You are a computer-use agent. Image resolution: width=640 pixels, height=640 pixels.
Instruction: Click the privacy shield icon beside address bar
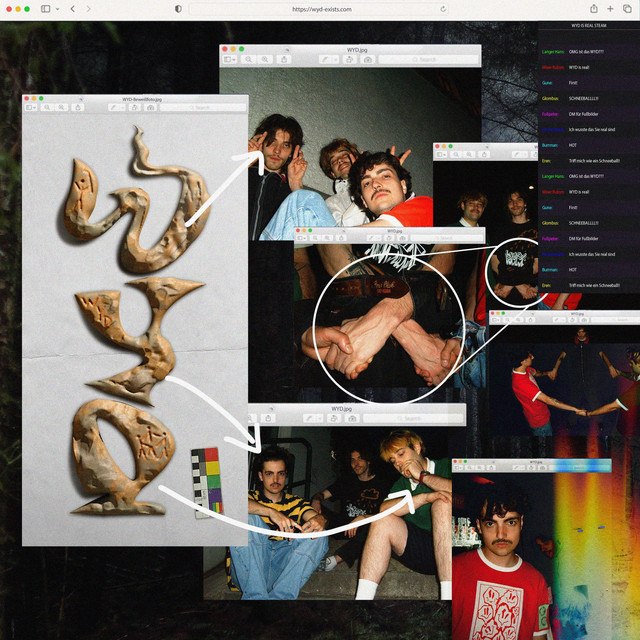pyautogui.click(x=178, y=8)
